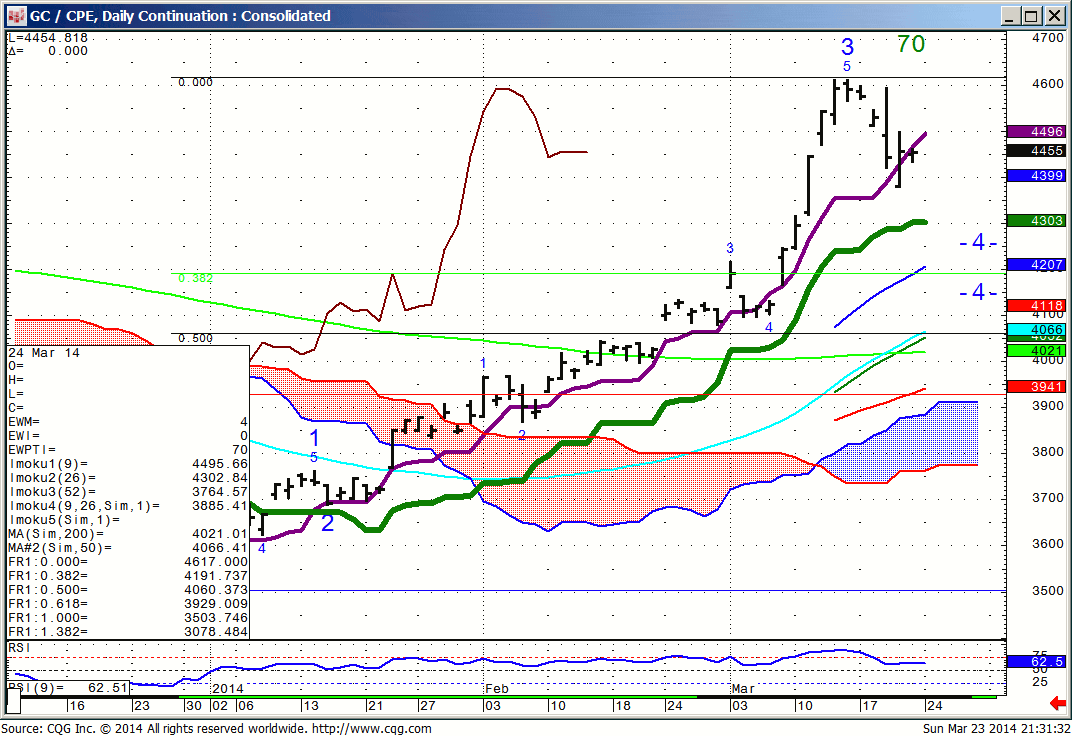Click the '16' date tick on the time axis
The width and height of the screenshot is (1072, 736).
click(x=77, y=706)
